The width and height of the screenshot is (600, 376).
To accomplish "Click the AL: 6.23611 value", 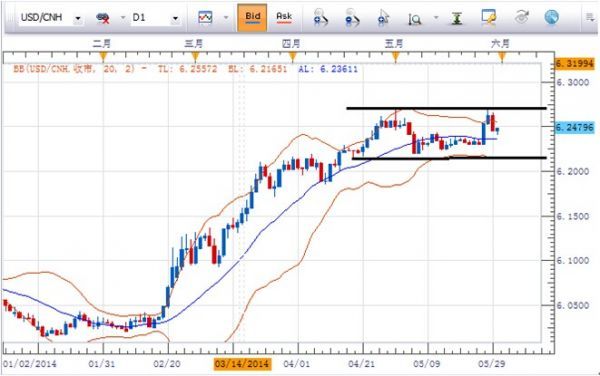I will click(328, 69).
